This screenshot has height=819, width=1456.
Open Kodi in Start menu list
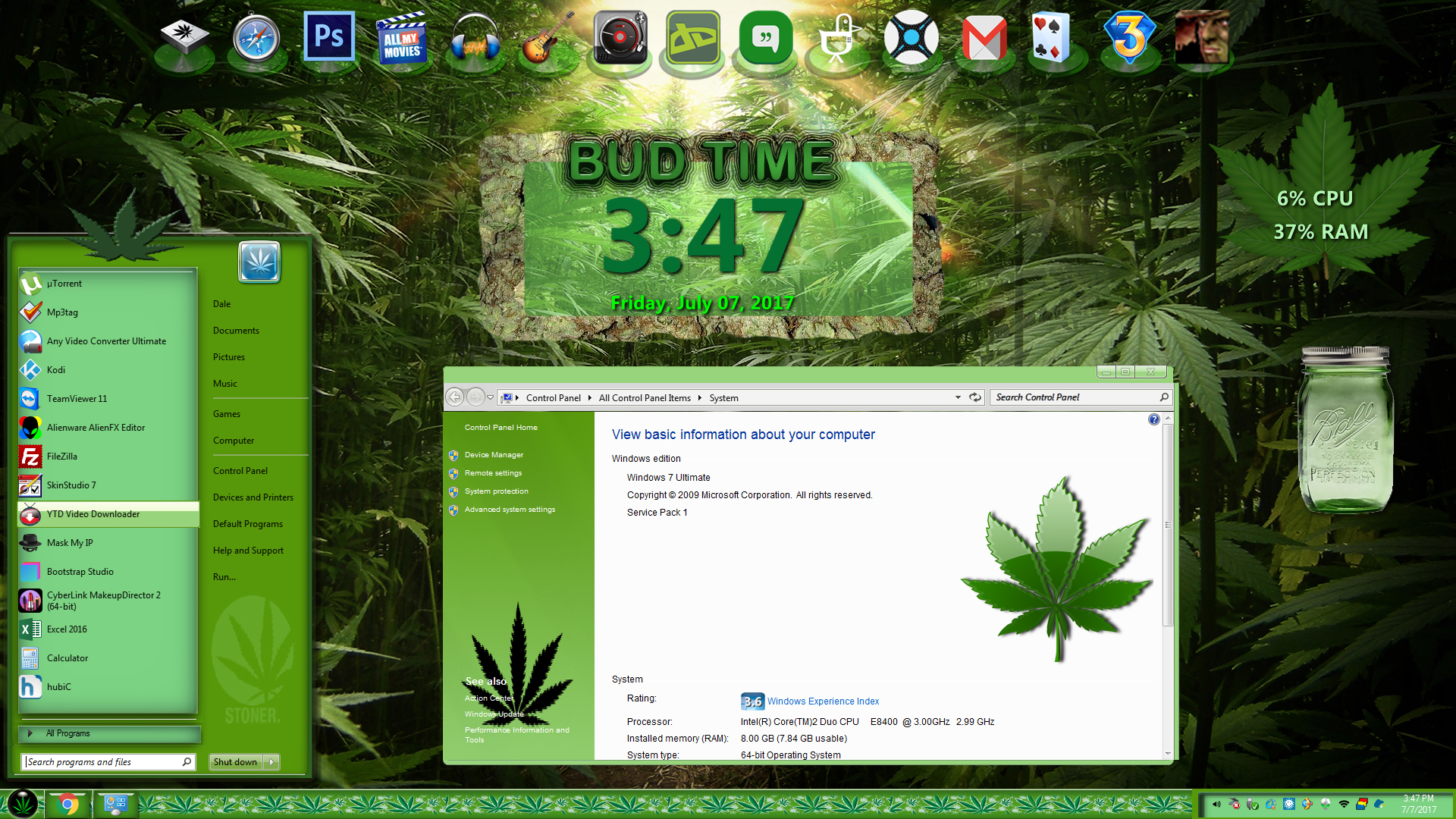108,370
